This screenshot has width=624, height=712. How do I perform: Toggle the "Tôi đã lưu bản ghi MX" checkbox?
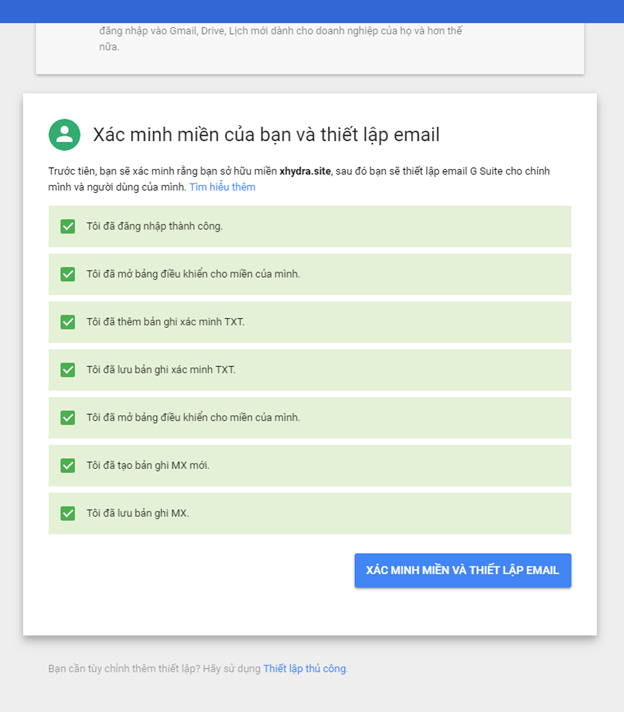68,513
